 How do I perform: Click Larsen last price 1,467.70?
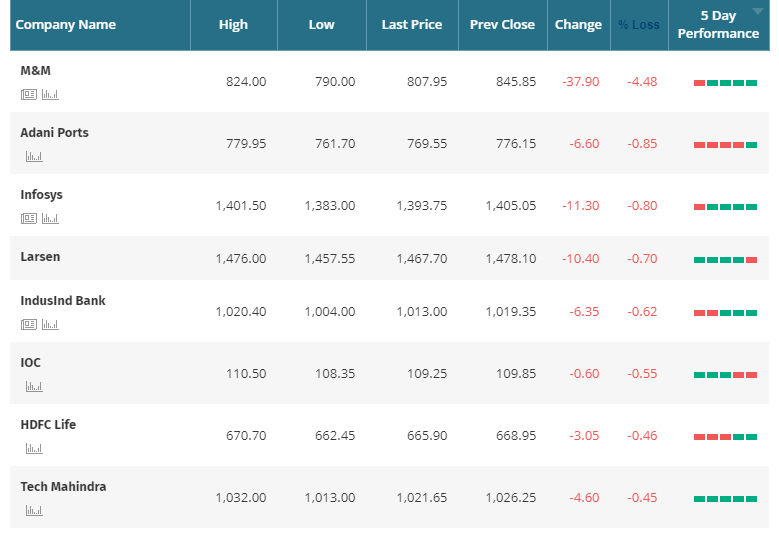[x=422, y=259]
